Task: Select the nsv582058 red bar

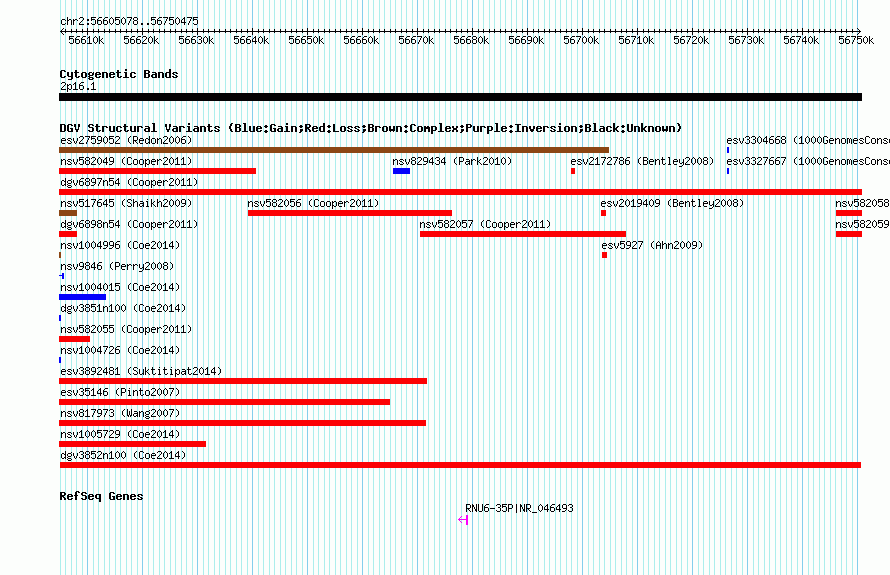Action: click(x=849, y=213)
